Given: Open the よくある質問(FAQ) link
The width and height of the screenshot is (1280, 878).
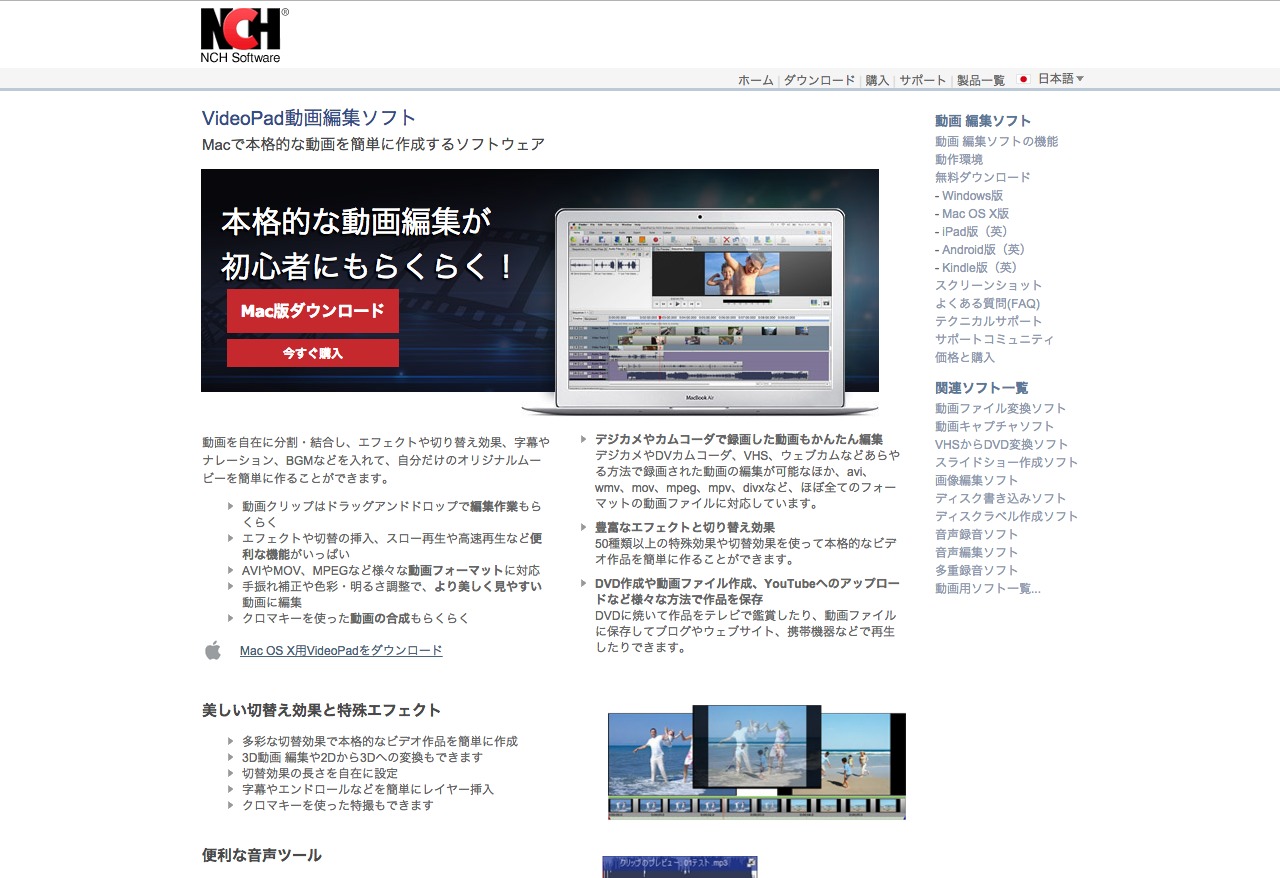Looking at the screenshot, I should [x=987, y=304].
